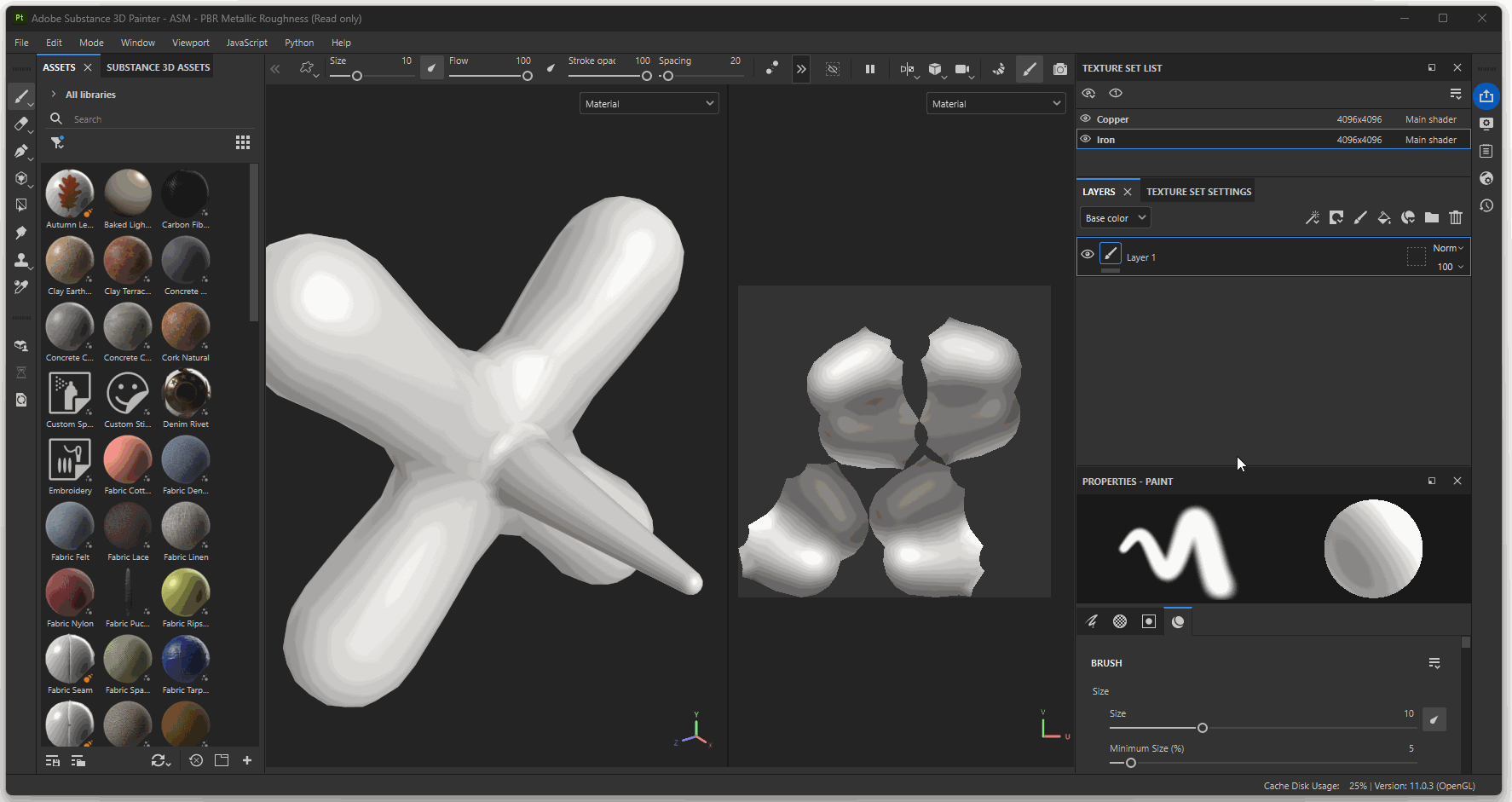Hide the Copper texture set

point(1086,119)
